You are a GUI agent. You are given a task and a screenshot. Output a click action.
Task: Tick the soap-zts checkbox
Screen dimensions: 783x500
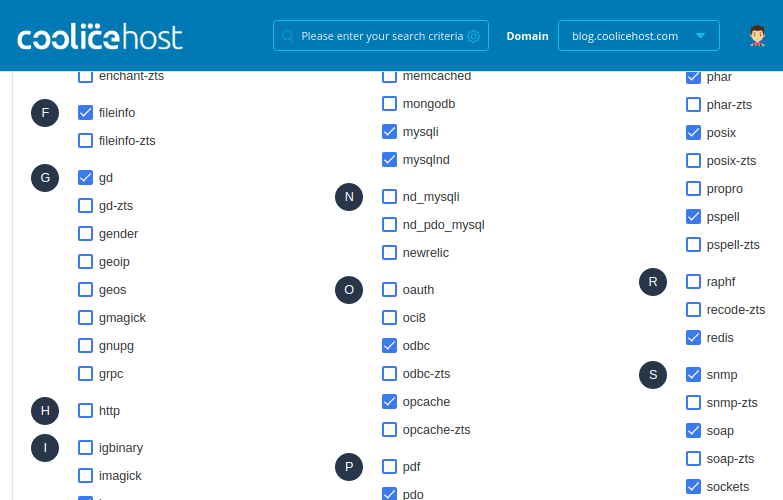694,459
